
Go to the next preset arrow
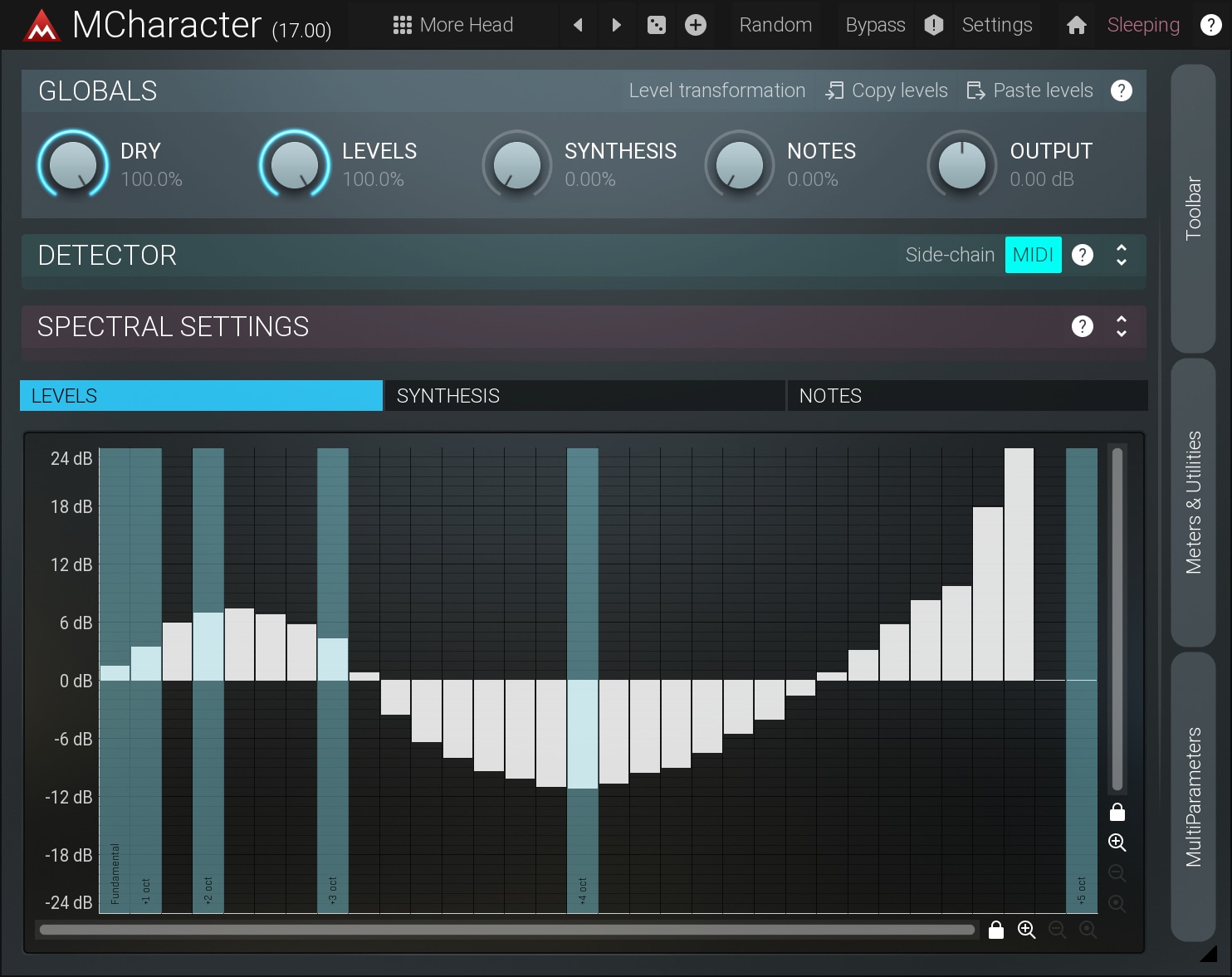pos(616,25)
